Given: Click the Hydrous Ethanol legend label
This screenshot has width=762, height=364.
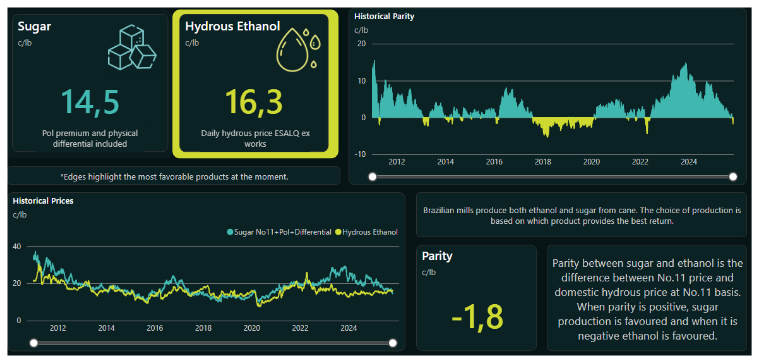Looking at the screenshot, I should click(370, 232).
